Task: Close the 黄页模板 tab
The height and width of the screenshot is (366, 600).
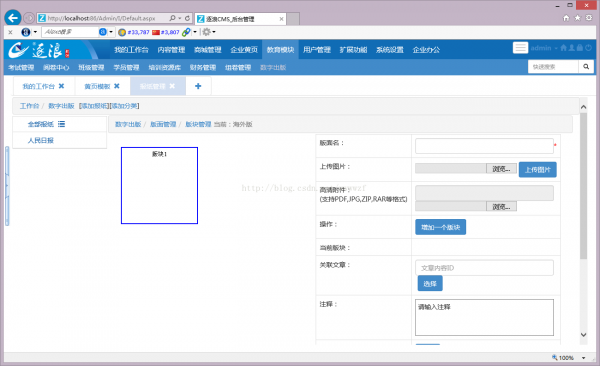Action: (117, 86)
